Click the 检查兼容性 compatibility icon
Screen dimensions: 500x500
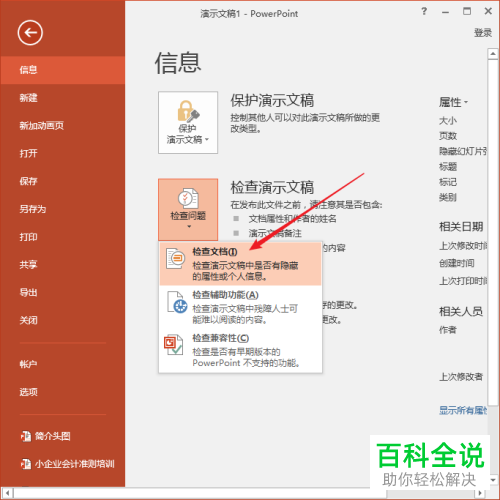(x=173, y=344)
